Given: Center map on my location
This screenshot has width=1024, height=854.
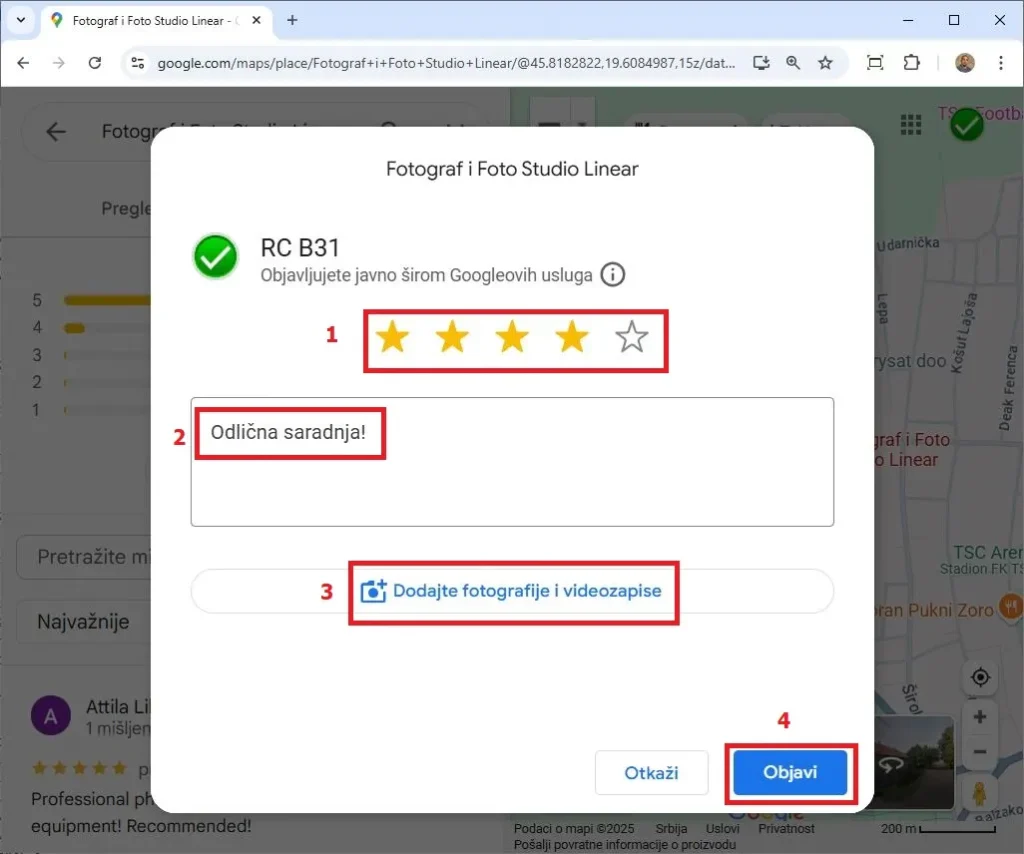Looking at the screenshot, I should coord(980,677).
